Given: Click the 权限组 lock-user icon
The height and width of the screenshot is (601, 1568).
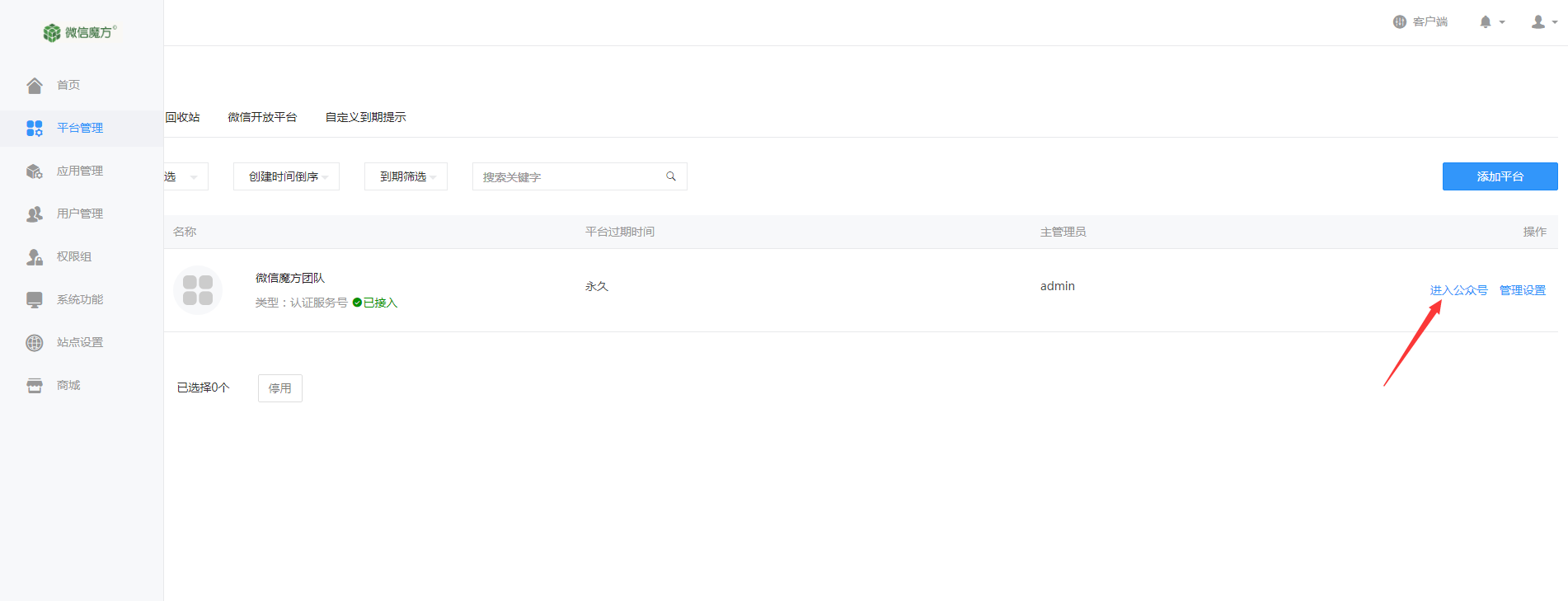Looking at the screenshot, I should click(35, 256).
